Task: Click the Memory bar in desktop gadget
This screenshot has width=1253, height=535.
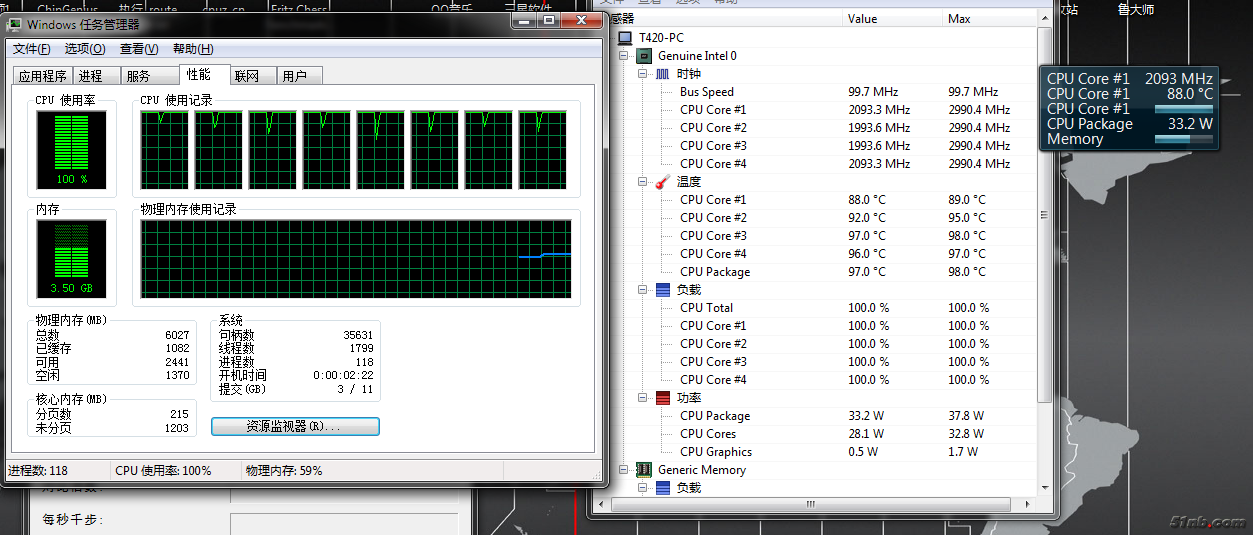Action: click(1183, 140)
